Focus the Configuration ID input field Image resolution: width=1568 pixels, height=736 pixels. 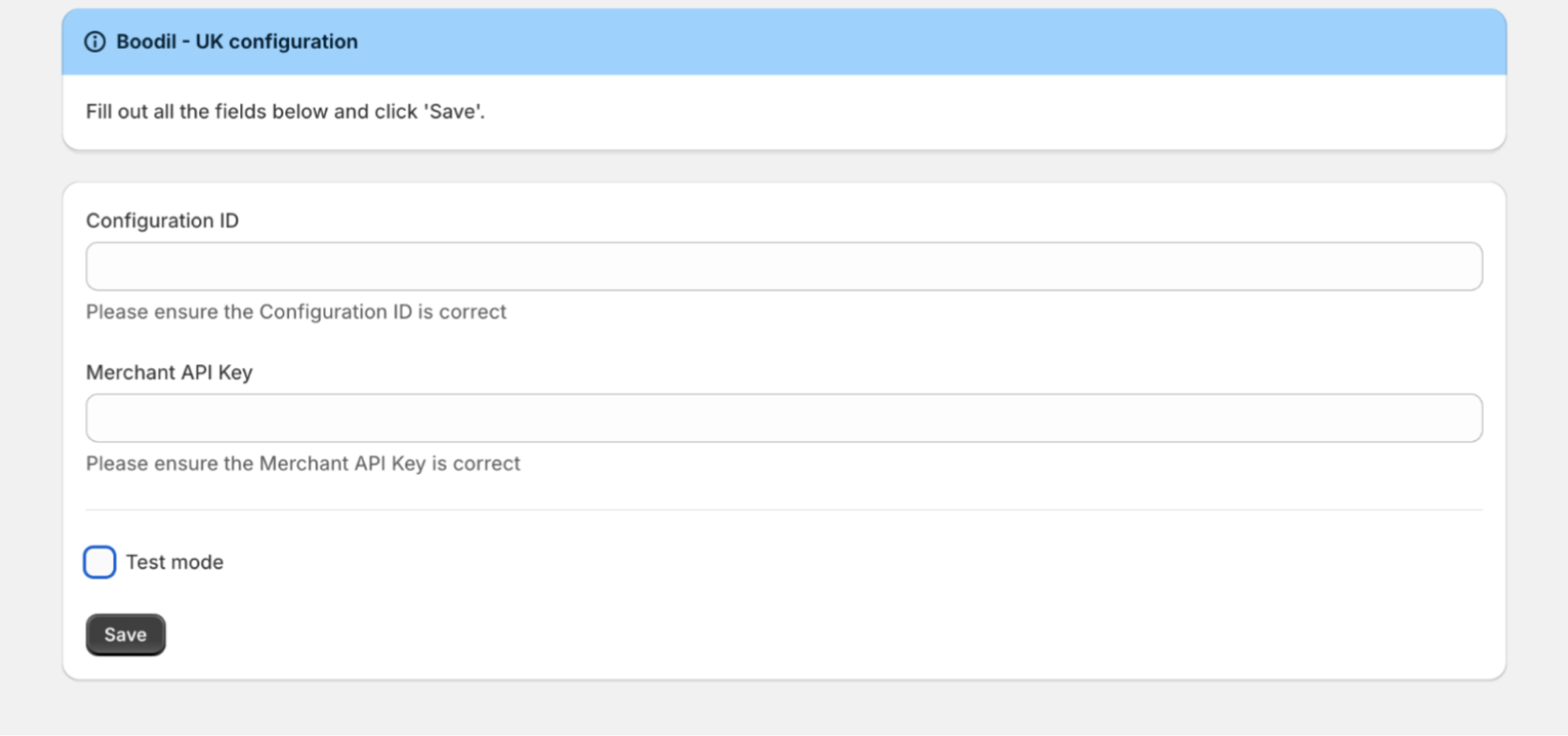784,266
